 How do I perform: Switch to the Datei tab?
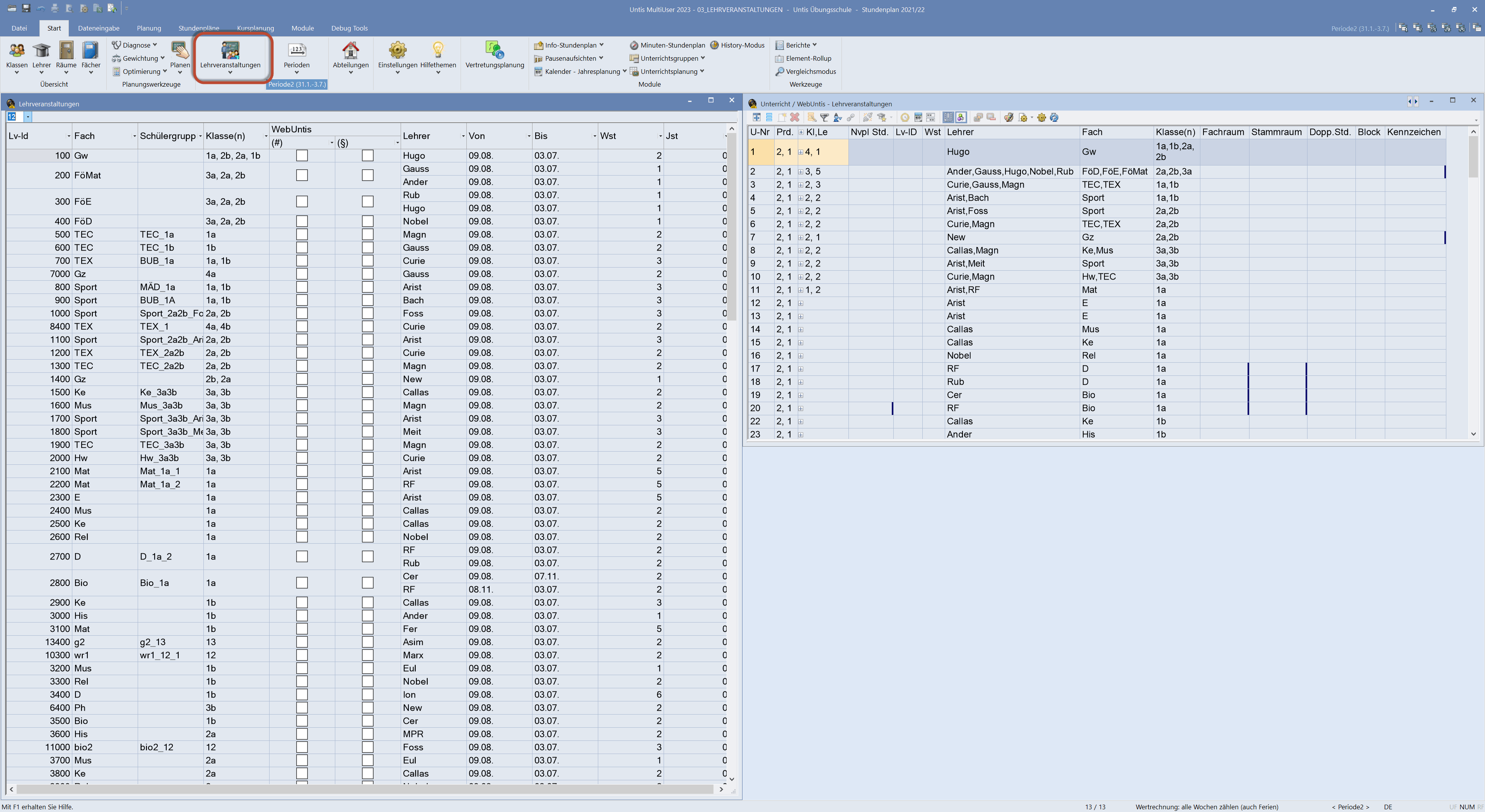tap(19, 28)
